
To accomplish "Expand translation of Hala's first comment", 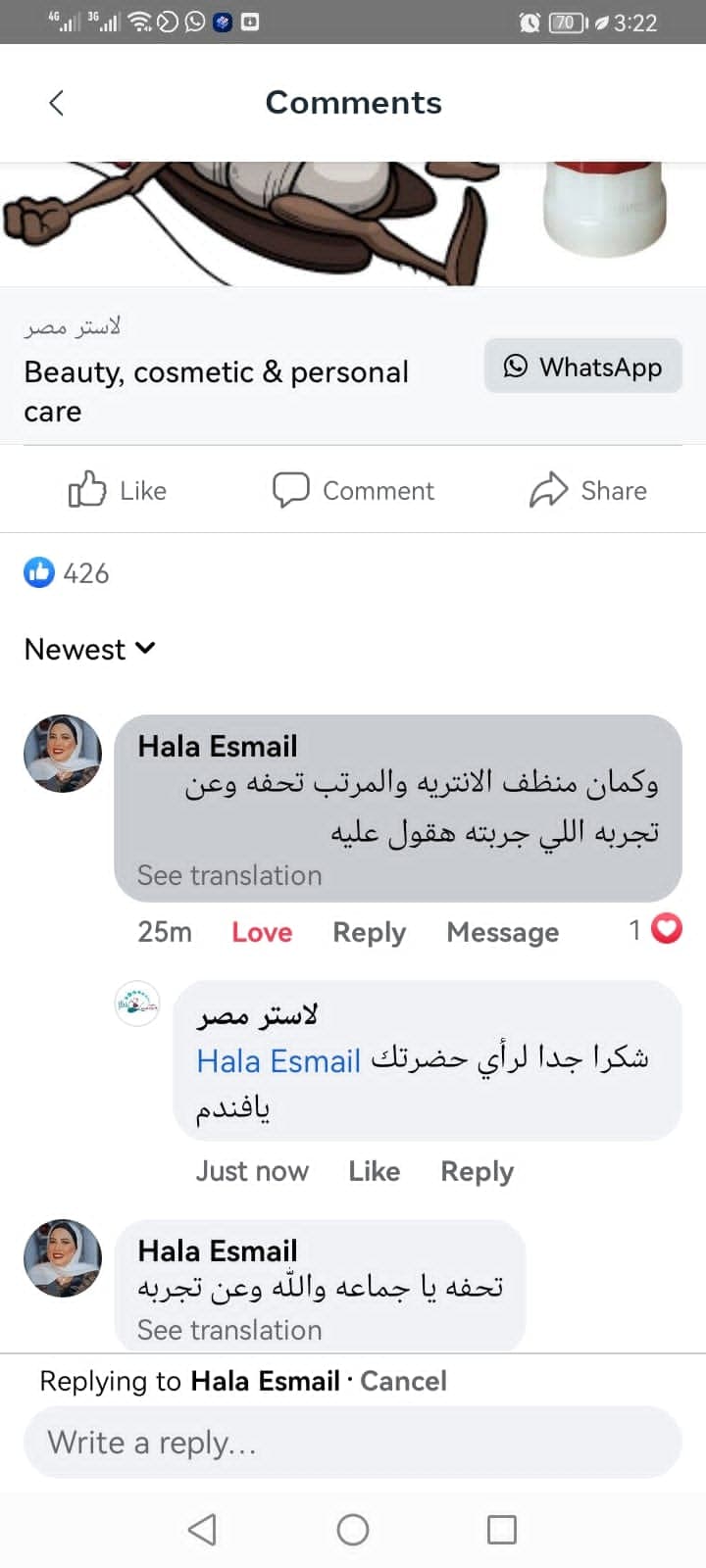I will pos(229,874).
